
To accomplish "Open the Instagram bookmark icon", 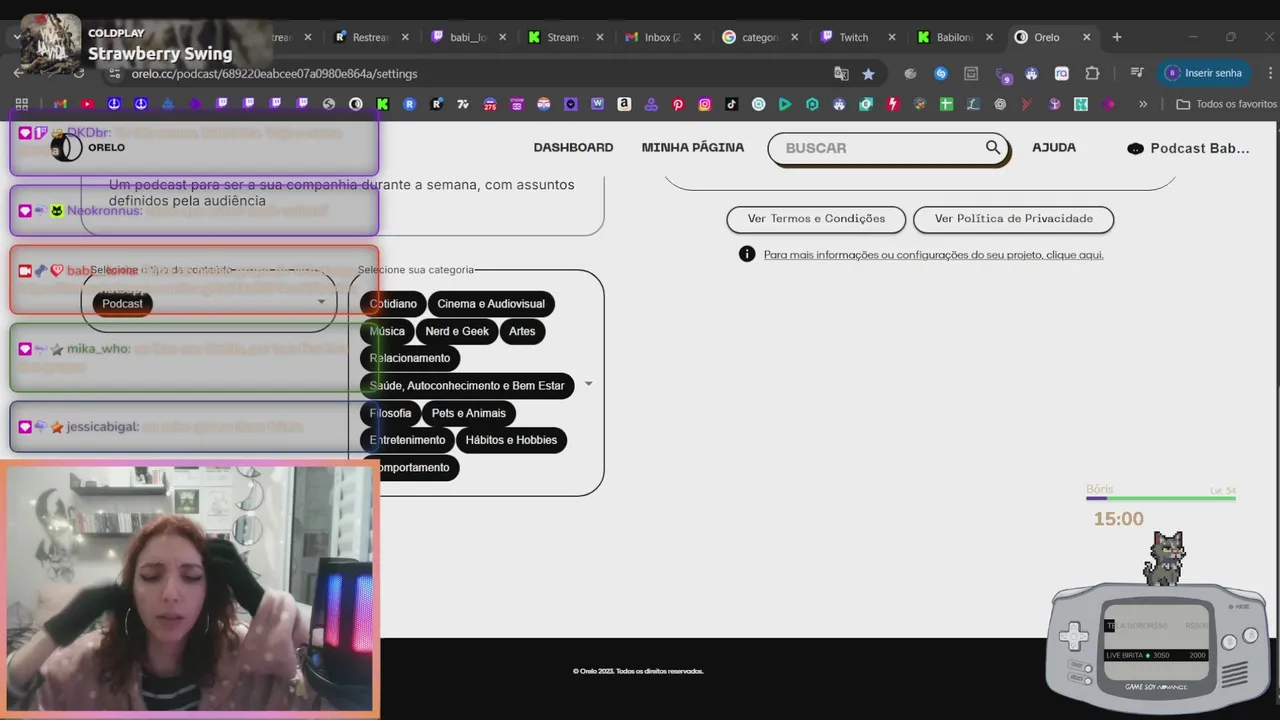I will [x=705, y=104].
